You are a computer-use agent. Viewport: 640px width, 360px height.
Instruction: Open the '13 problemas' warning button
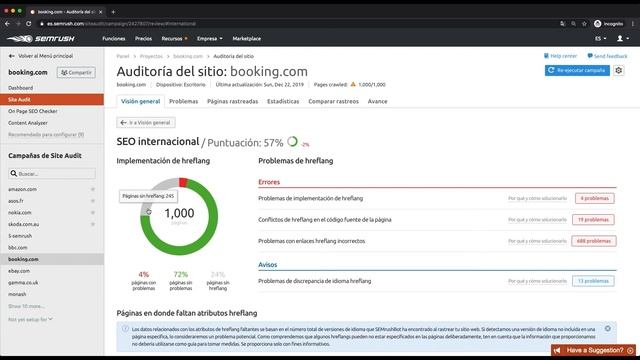(593, 281)
